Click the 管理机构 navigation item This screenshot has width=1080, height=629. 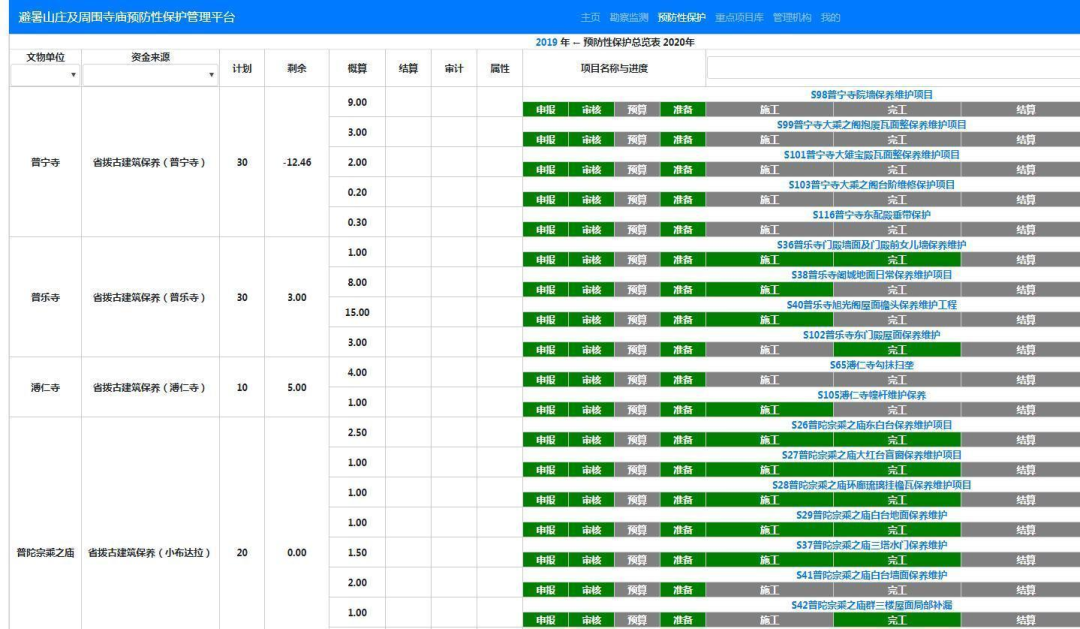(792, 17)
